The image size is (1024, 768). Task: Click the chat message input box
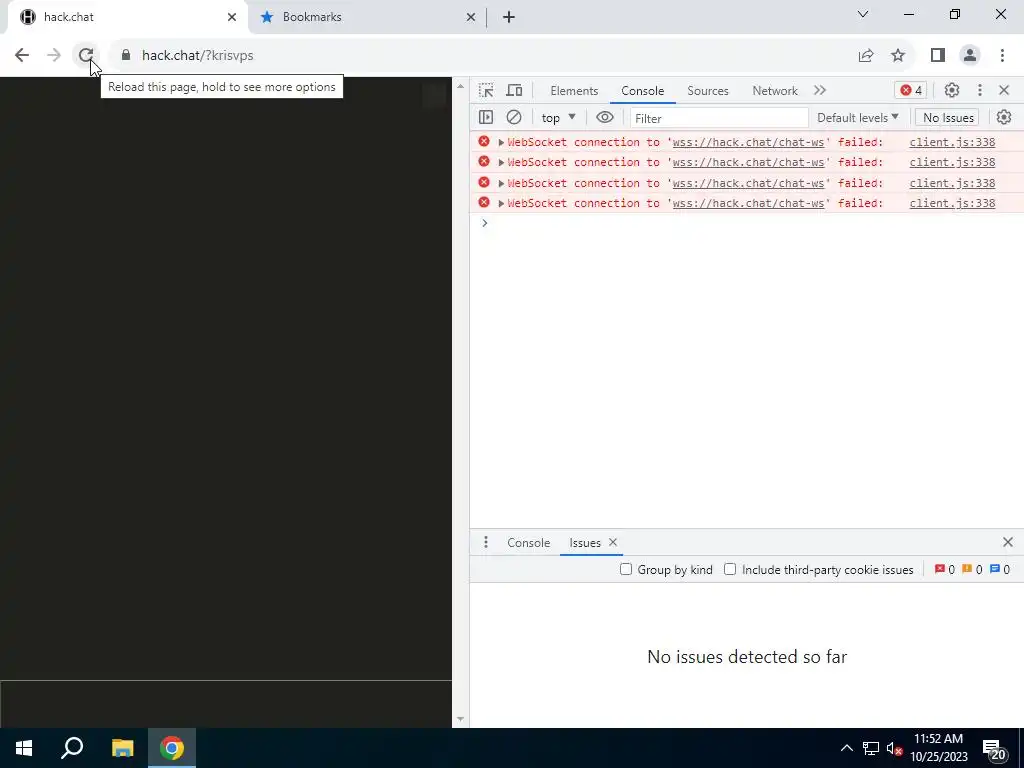coord(226,704)
